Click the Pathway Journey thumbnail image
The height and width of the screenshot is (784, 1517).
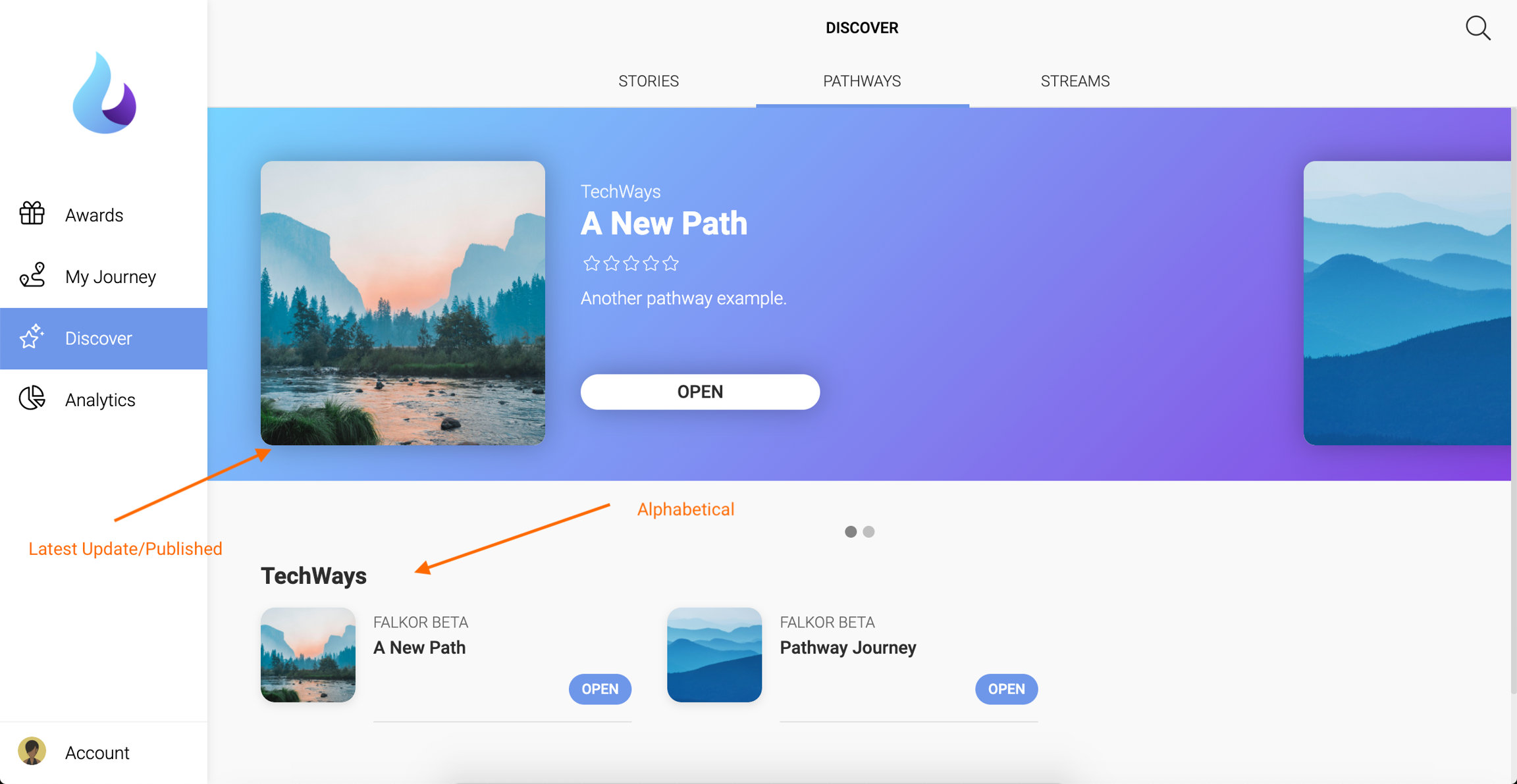714,655
